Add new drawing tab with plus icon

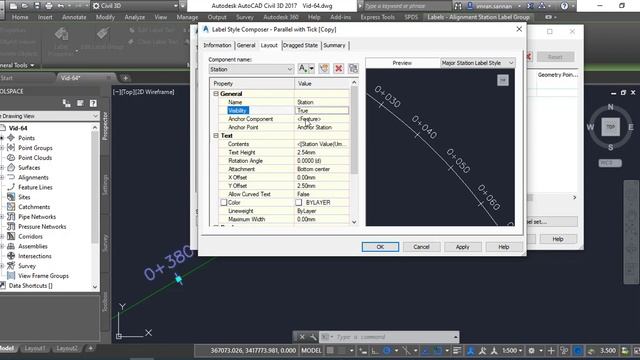tap(125, 78)
